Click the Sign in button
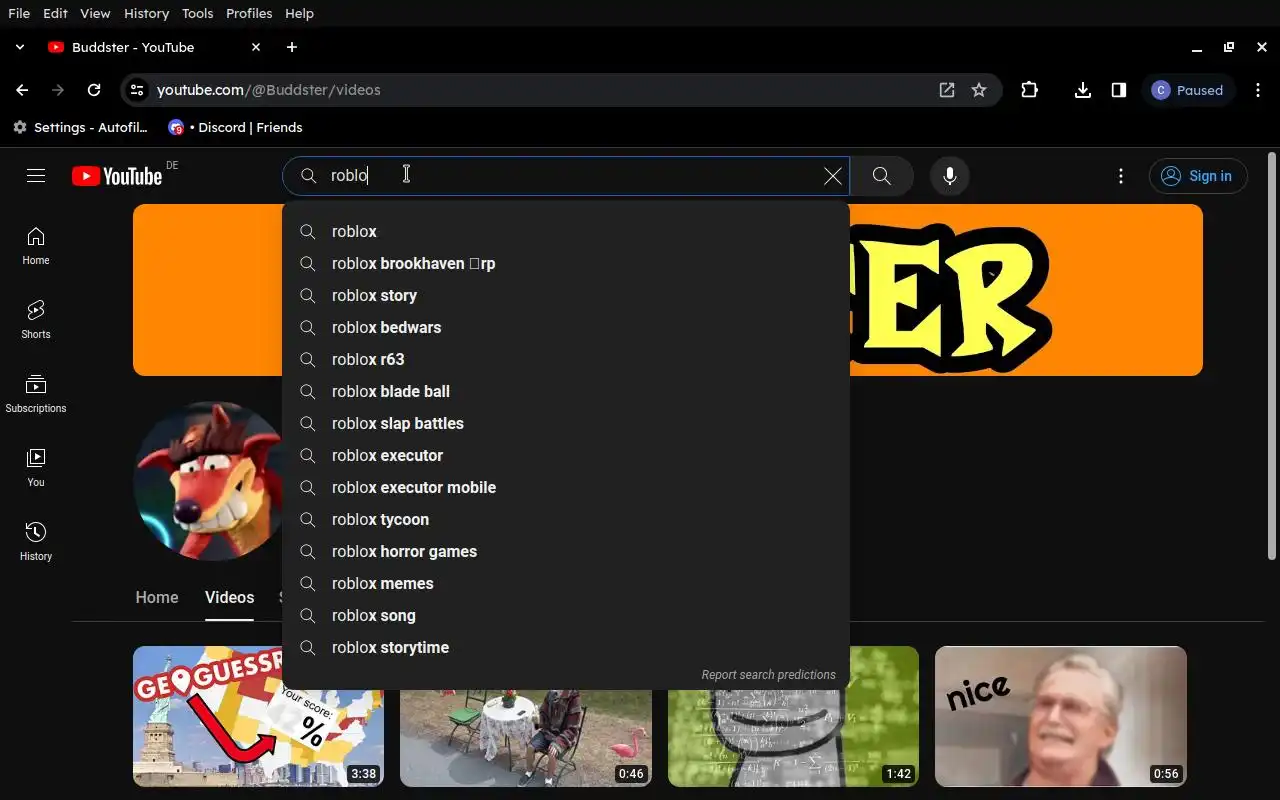1280x800 pixels. tap(1198, 176)
